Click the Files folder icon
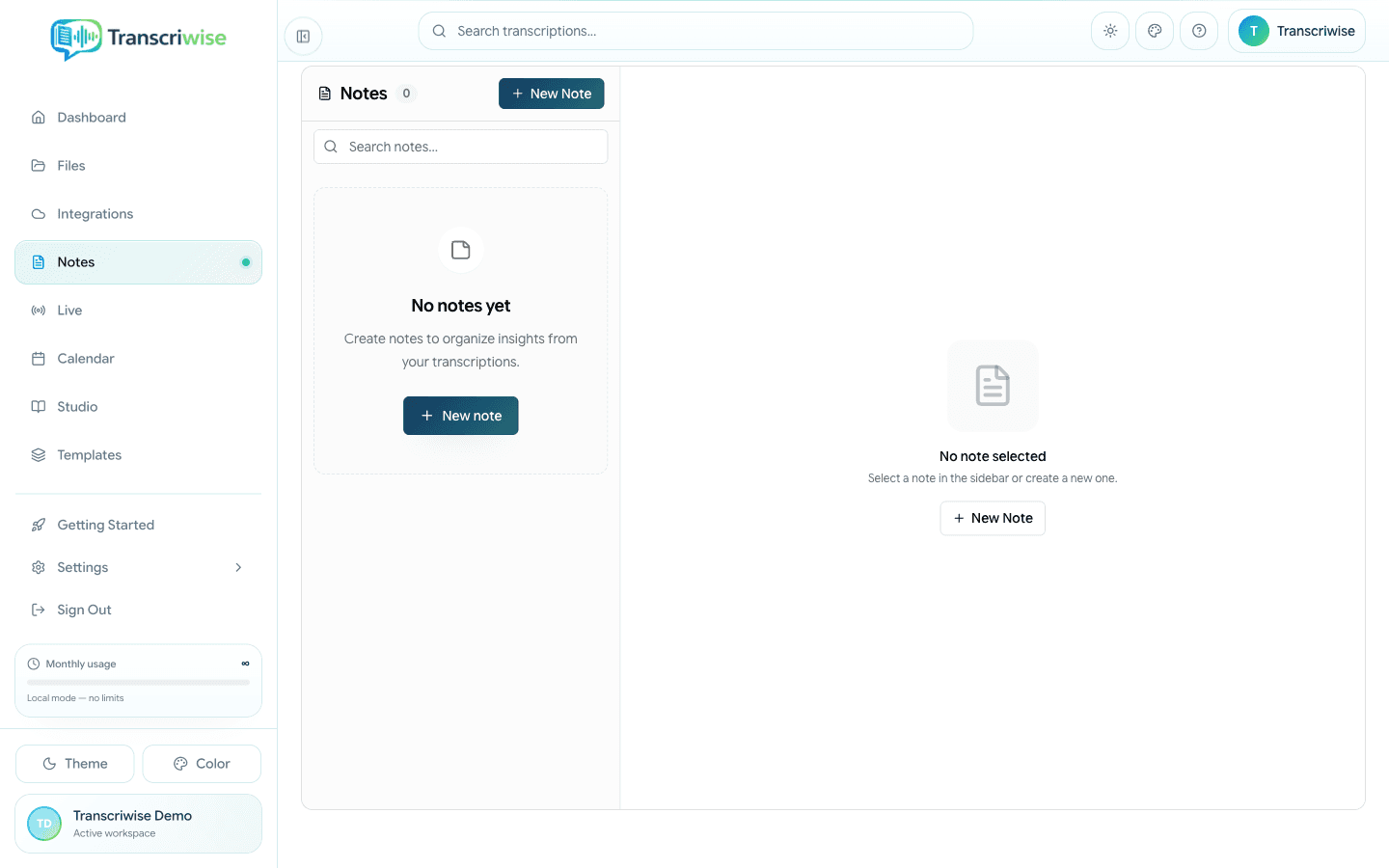 click(39, 166)
